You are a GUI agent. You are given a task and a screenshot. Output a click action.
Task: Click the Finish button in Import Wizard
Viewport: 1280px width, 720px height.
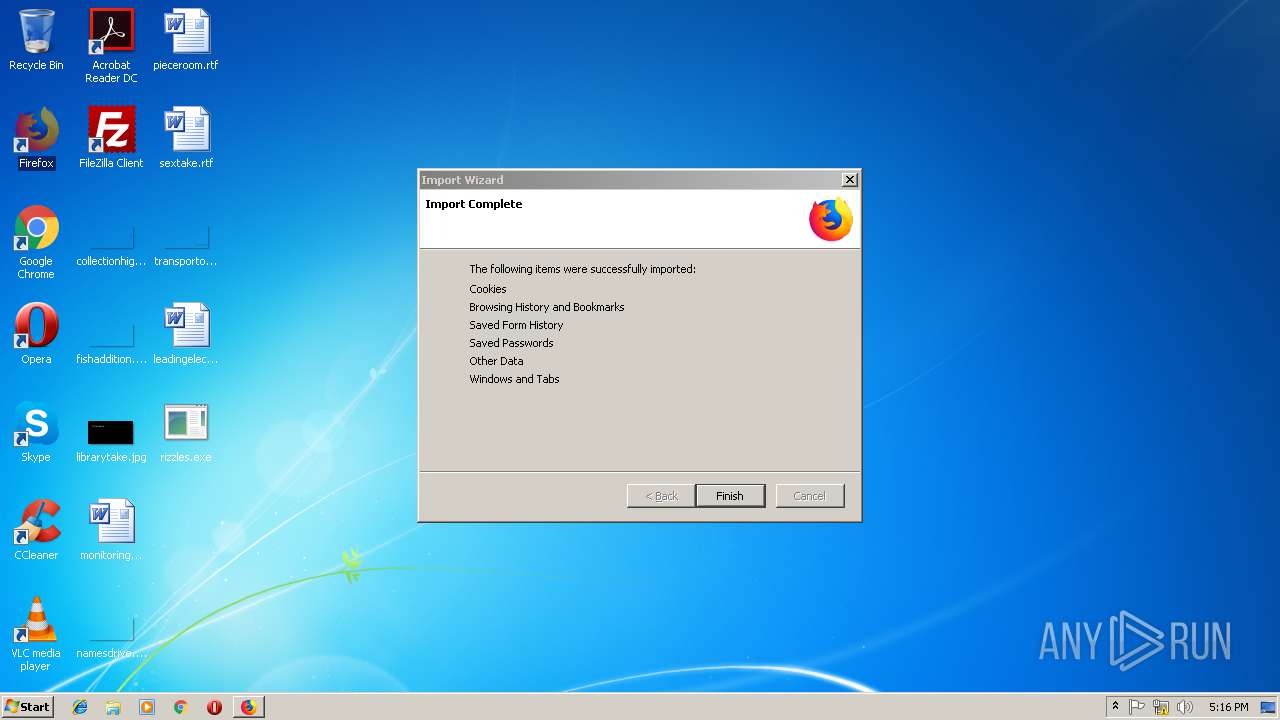pos(730,496)
